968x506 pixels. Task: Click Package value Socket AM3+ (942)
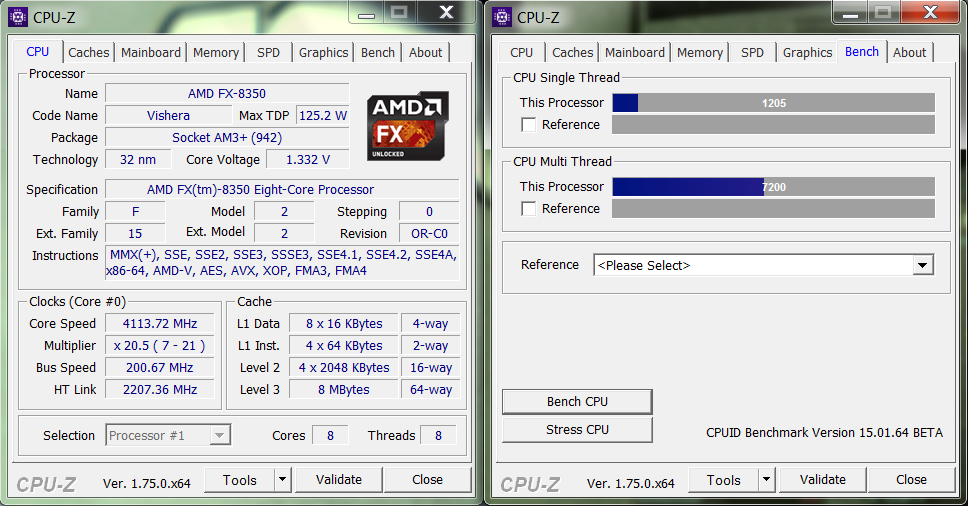(227, 138)
